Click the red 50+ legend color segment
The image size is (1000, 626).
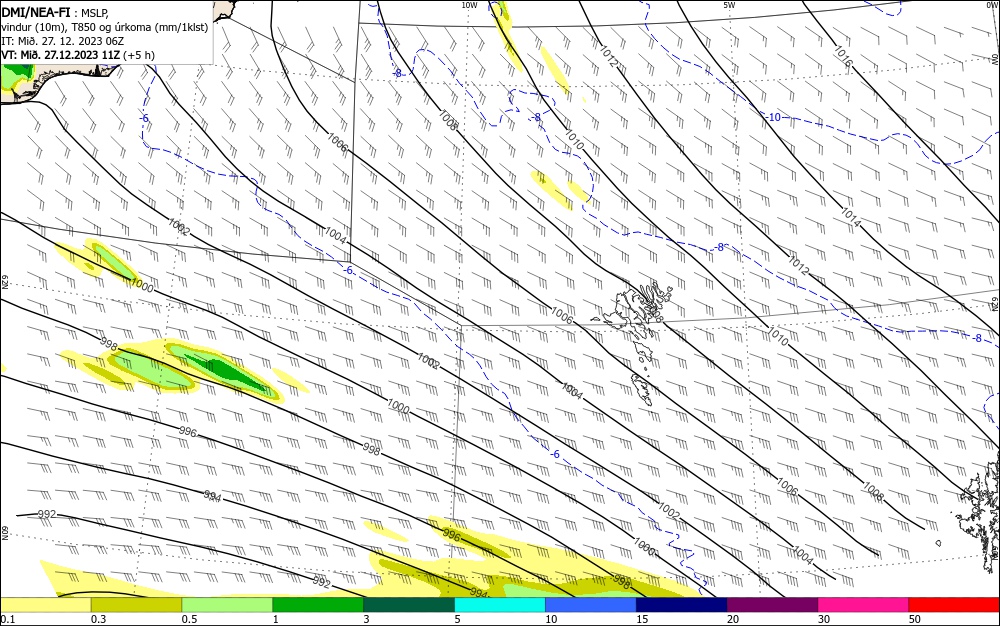click(954, 605)
